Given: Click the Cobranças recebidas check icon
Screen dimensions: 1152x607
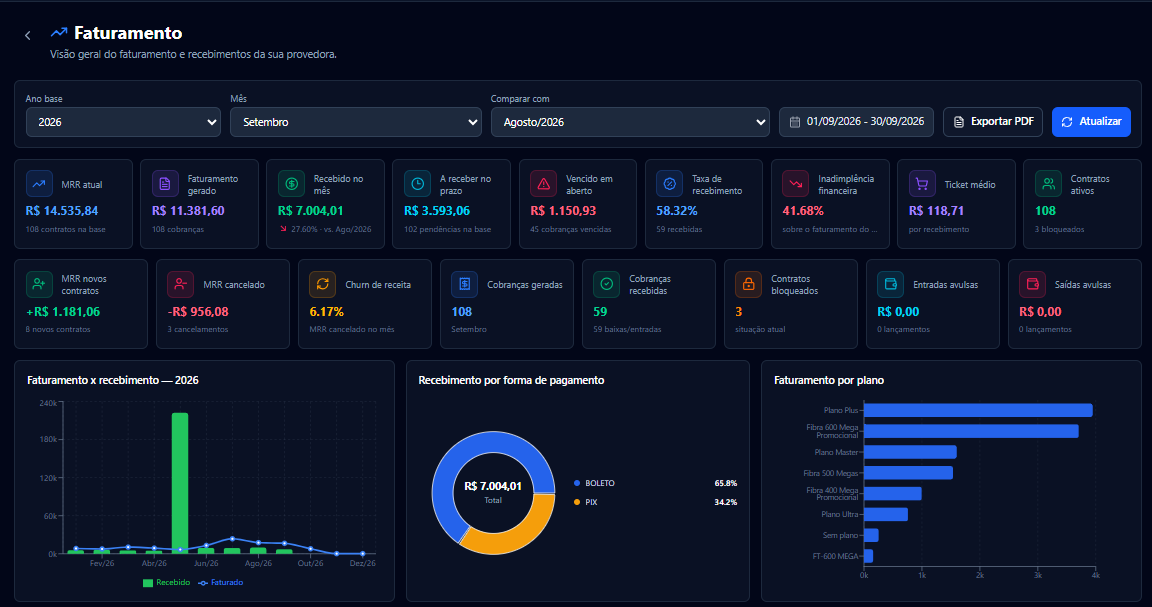Looking at the screenshot, I should point(607,284).
